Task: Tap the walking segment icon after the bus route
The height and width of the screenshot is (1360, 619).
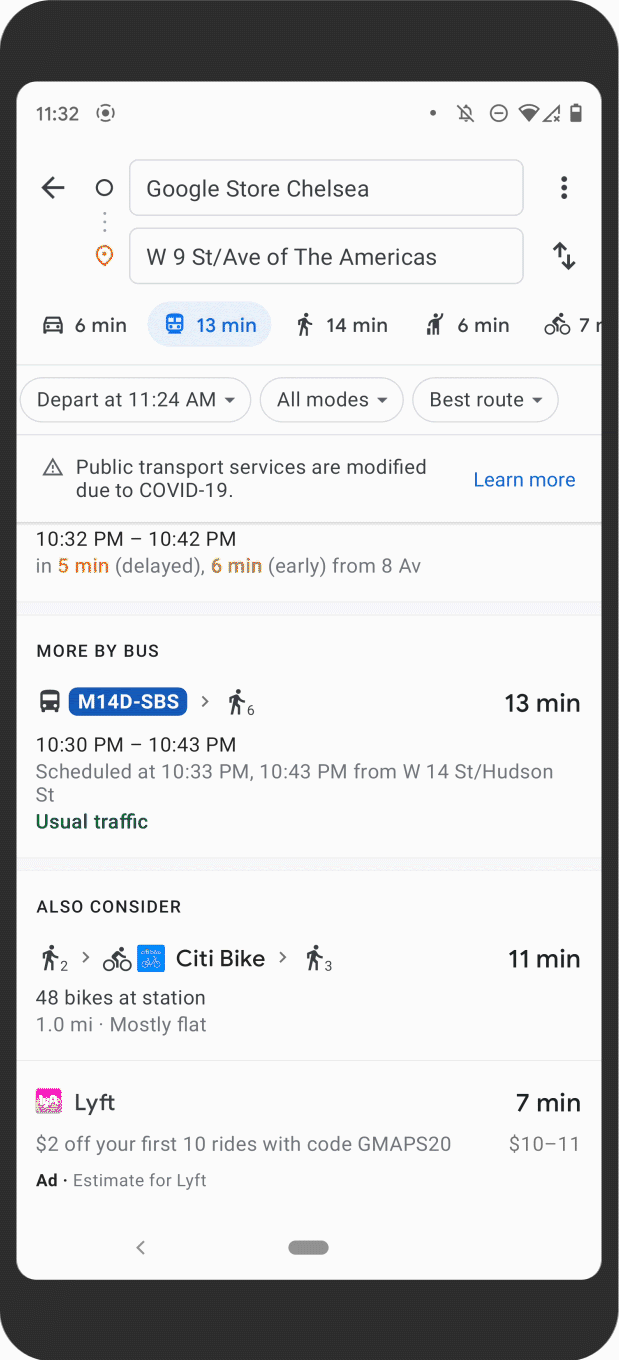Action: tap(238, 701)
